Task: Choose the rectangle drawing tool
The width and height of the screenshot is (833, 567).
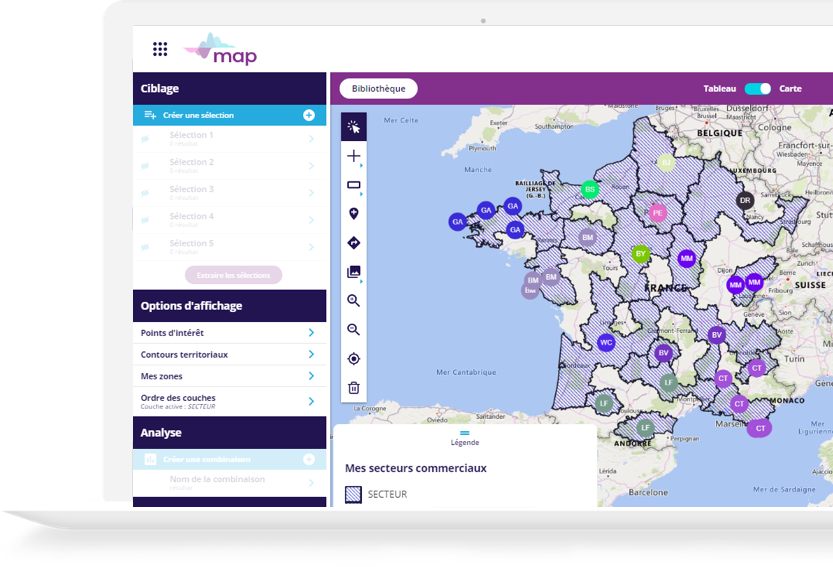Action: (x=353, y=185)
